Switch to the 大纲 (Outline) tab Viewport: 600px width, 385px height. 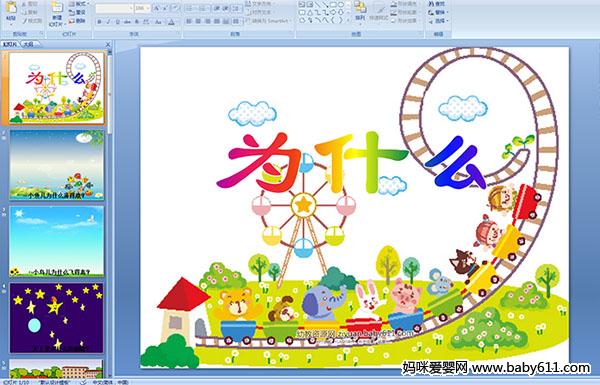pyautogui.click(x=28, y=44)
